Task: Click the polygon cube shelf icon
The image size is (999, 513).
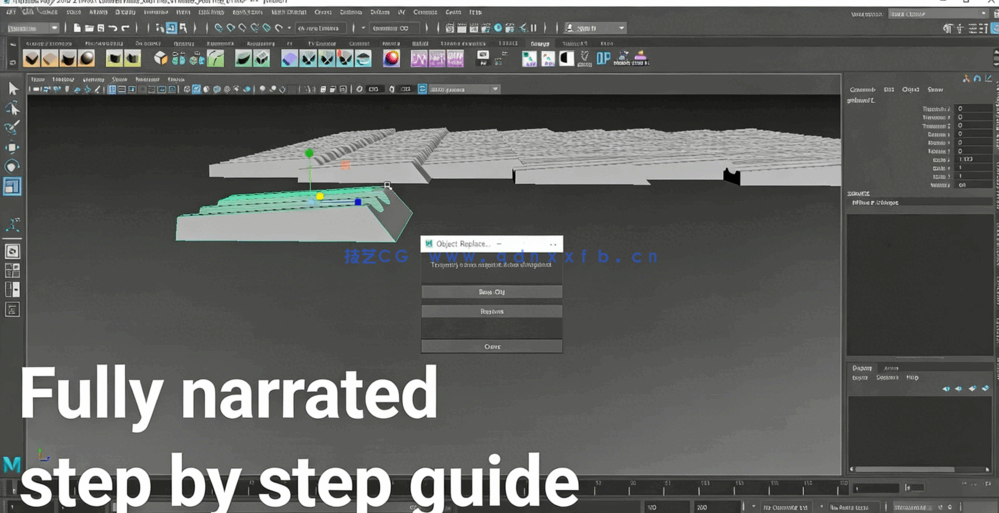Action: coord(161,59)
